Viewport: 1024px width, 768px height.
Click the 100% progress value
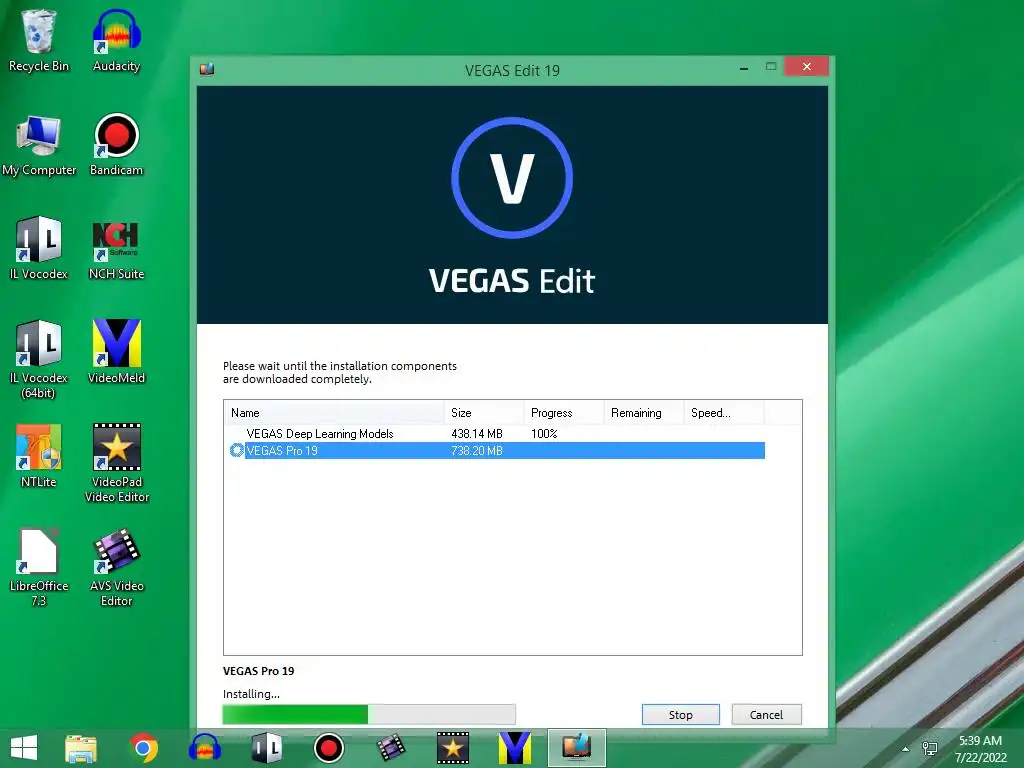(544, 434)
